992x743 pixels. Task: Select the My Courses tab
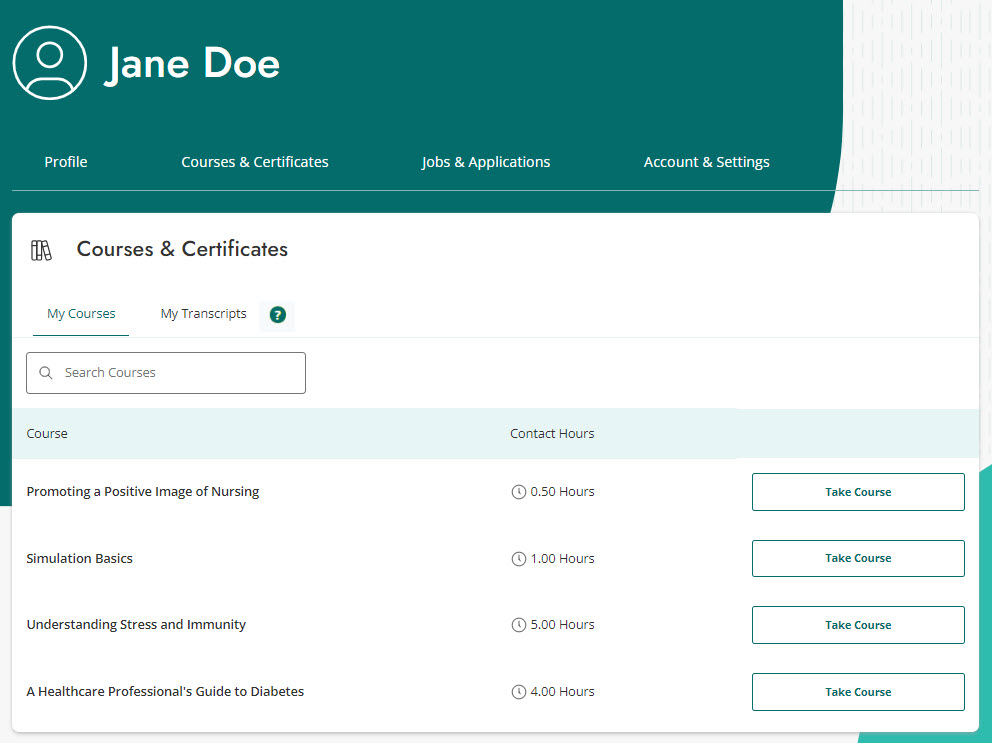80,313
